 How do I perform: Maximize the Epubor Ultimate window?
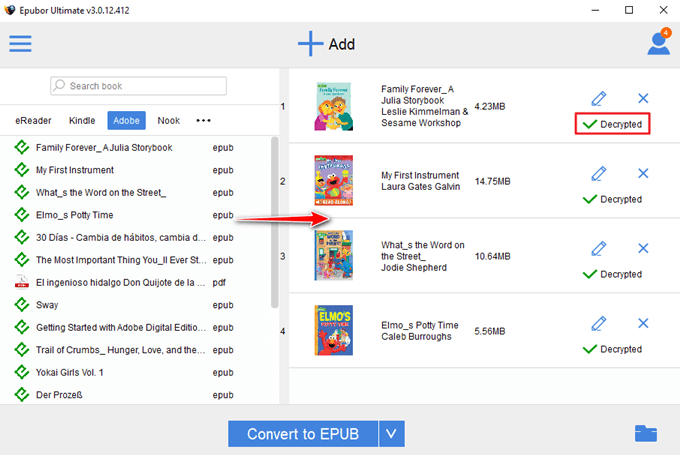pos(629,10)
